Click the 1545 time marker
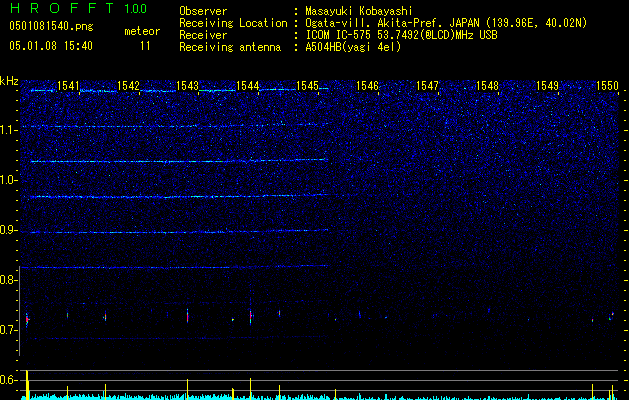 (x=307, y=86)
